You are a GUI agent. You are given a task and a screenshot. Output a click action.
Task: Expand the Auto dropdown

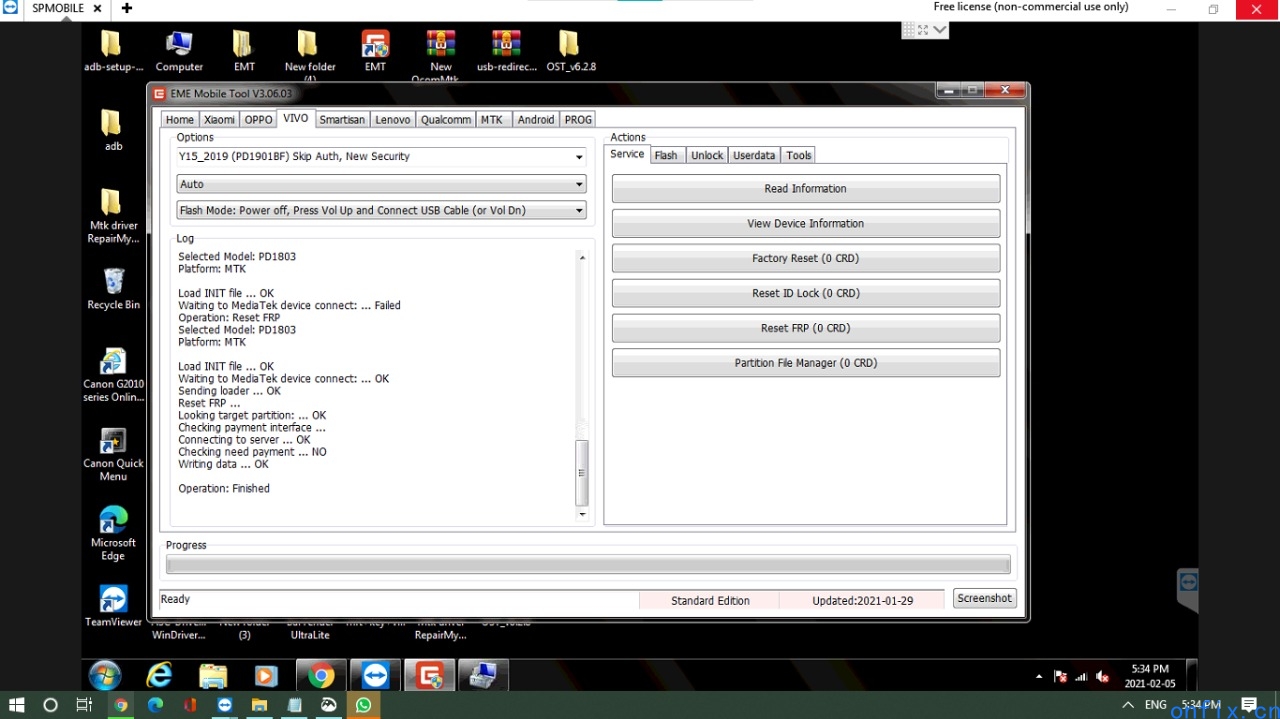click(579, 185)
